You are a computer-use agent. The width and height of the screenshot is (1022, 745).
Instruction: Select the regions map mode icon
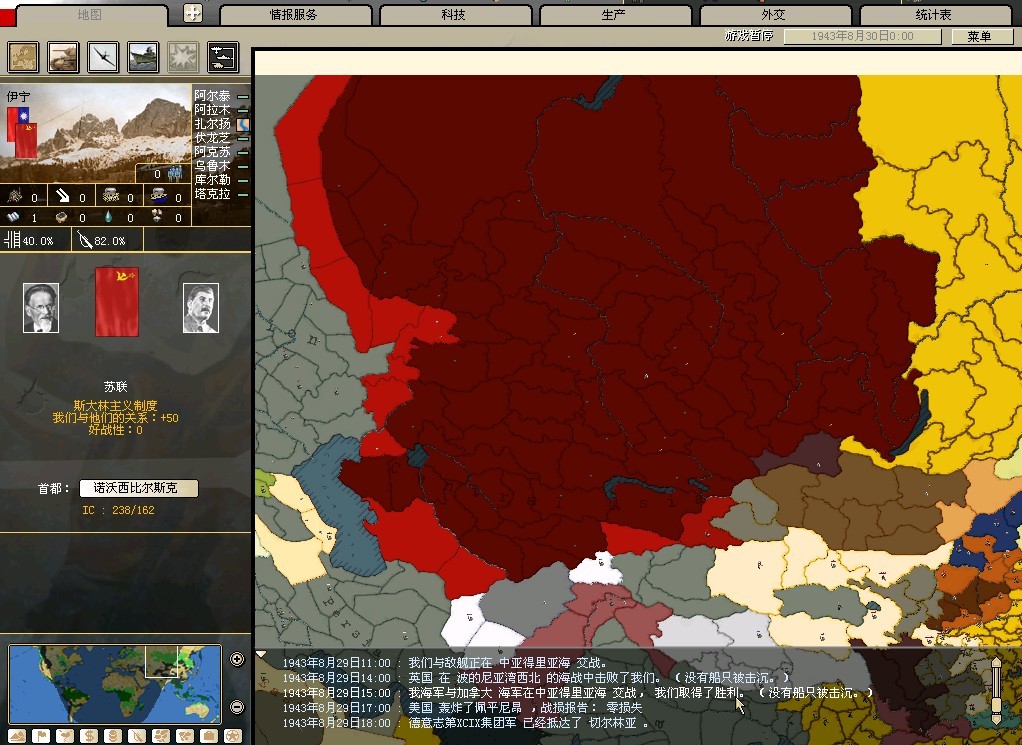click(161, 736)
